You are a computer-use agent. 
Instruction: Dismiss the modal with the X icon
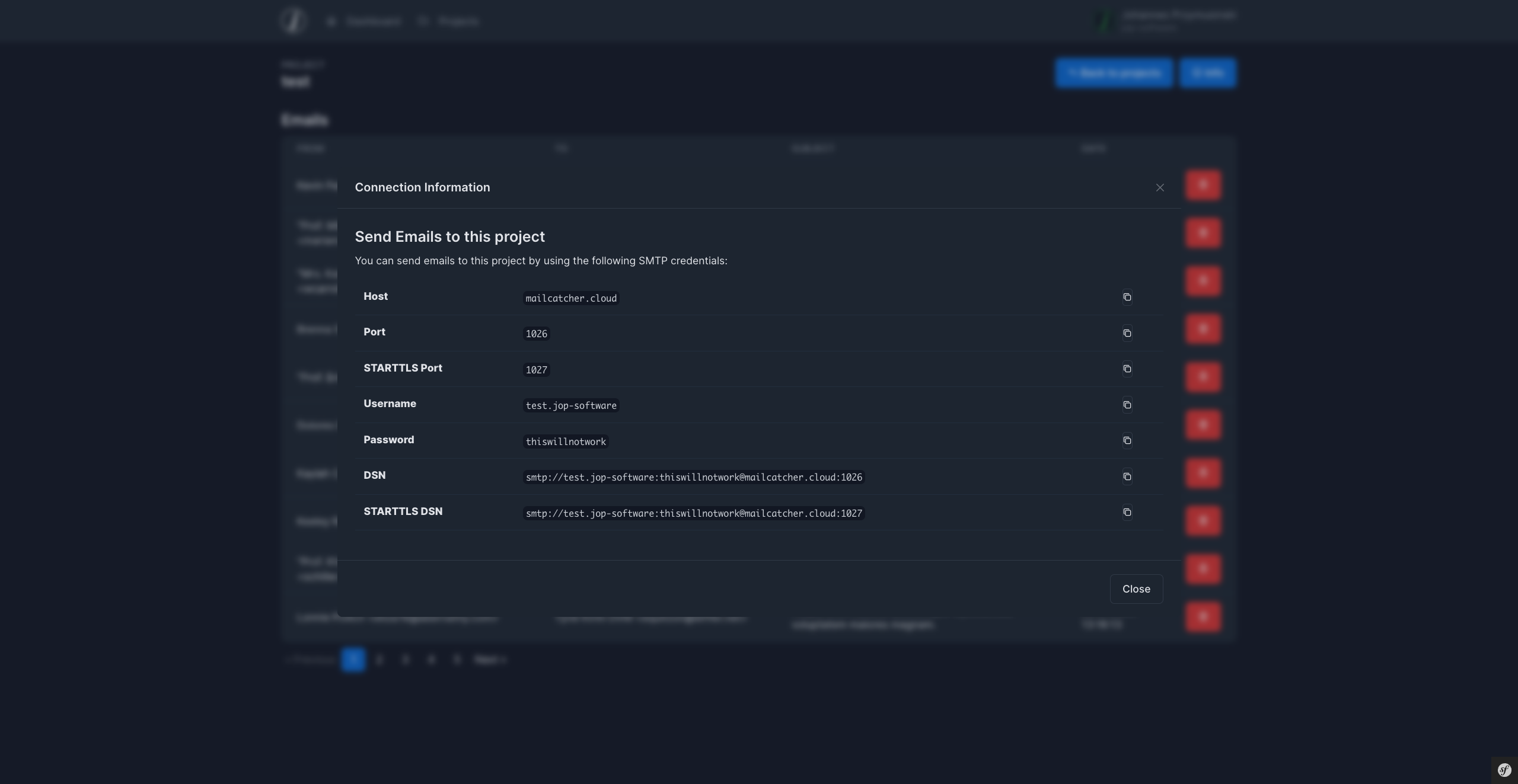[x=1160, y=187]
